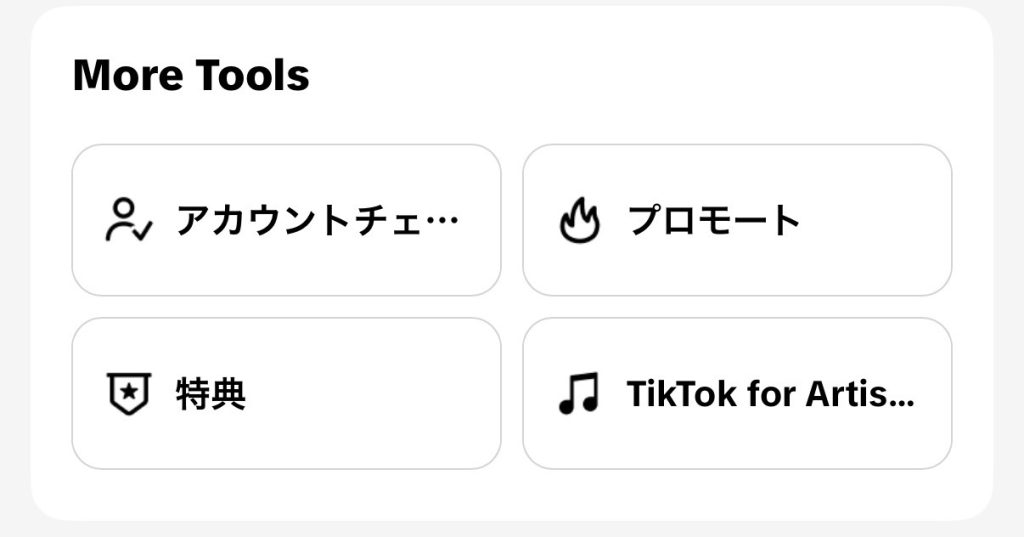Tap the artists card with the music note

(737, 394)
